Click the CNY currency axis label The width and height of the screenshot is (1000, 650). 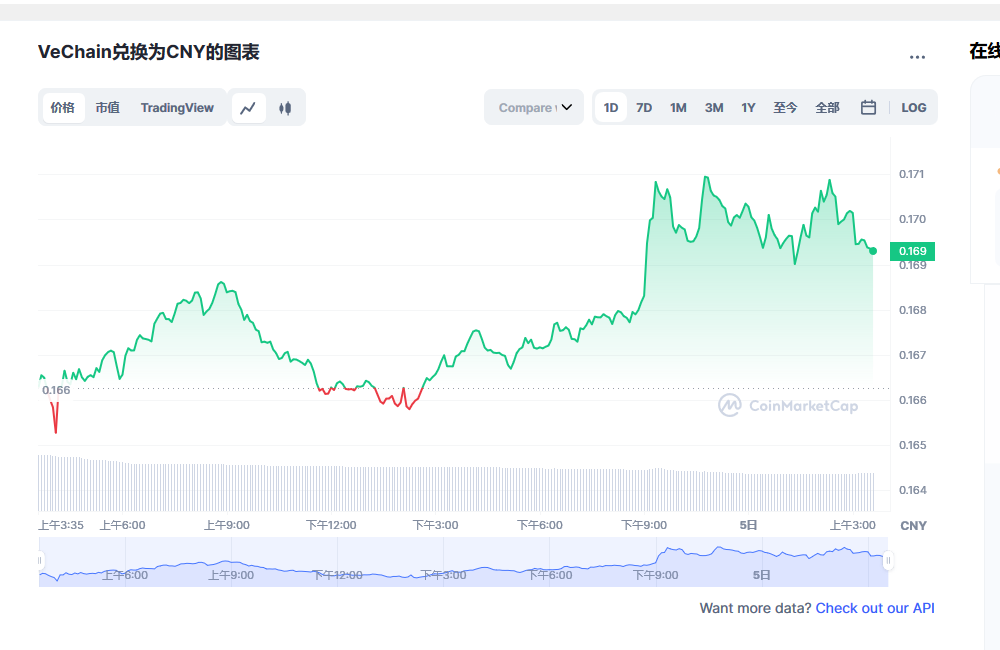pyautogui.click(x=913, y=526)
